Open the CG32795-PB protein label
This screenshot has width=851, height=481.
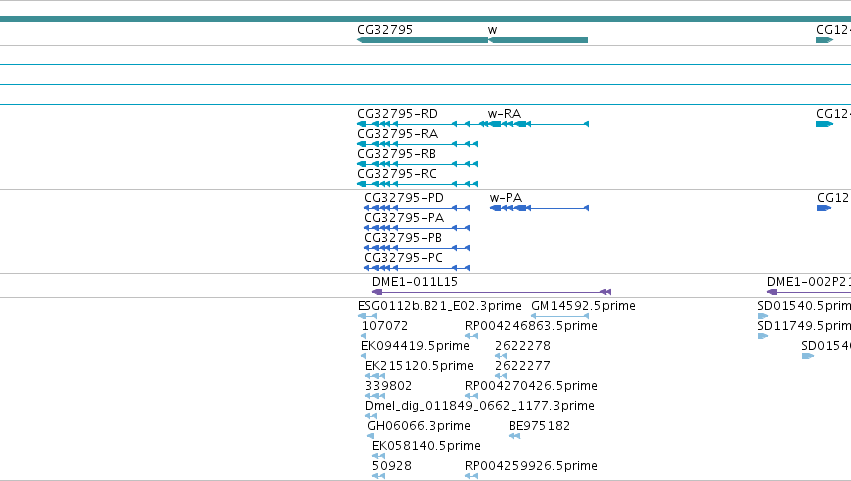[x=403, y=238]
